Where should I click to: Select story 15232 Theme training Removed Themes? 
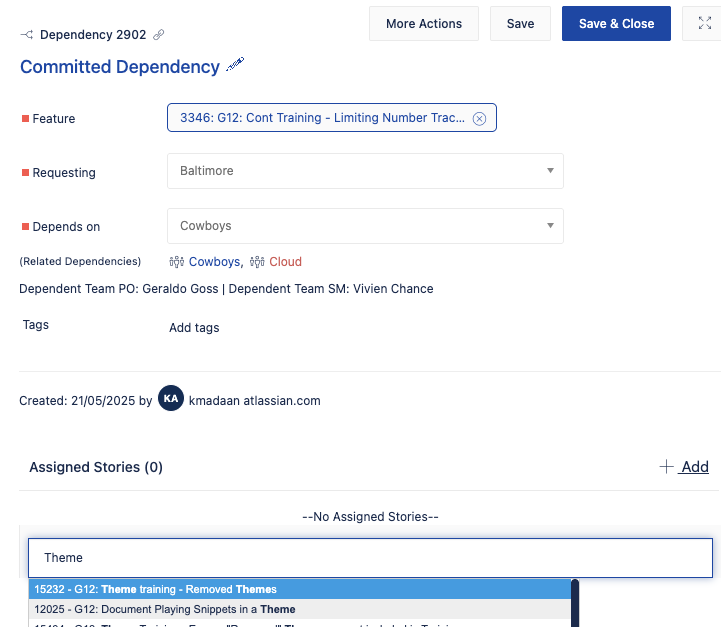[x=299, y=589]
